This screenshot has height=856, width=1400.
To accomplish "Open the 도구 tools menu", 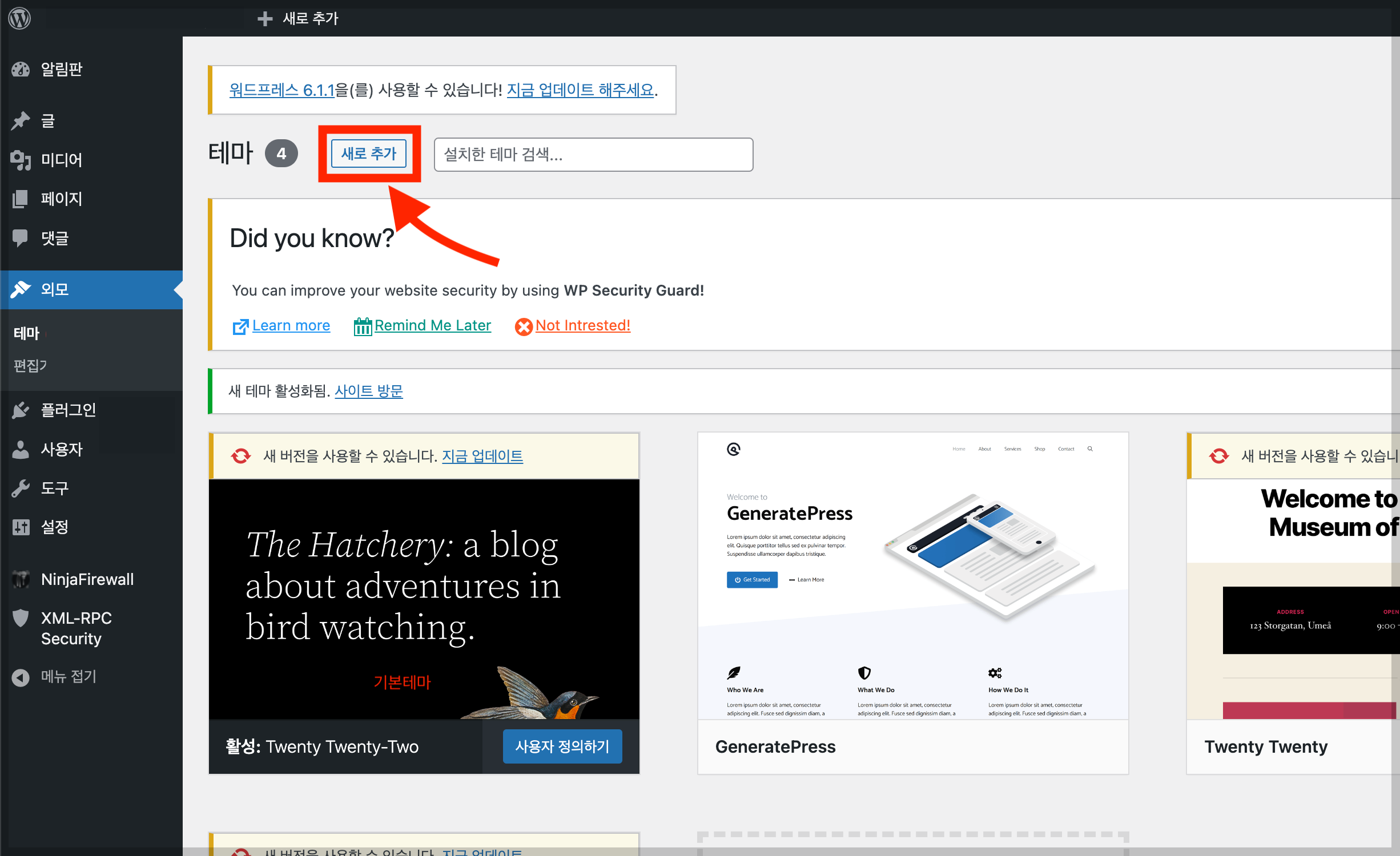I will [54, 488].
